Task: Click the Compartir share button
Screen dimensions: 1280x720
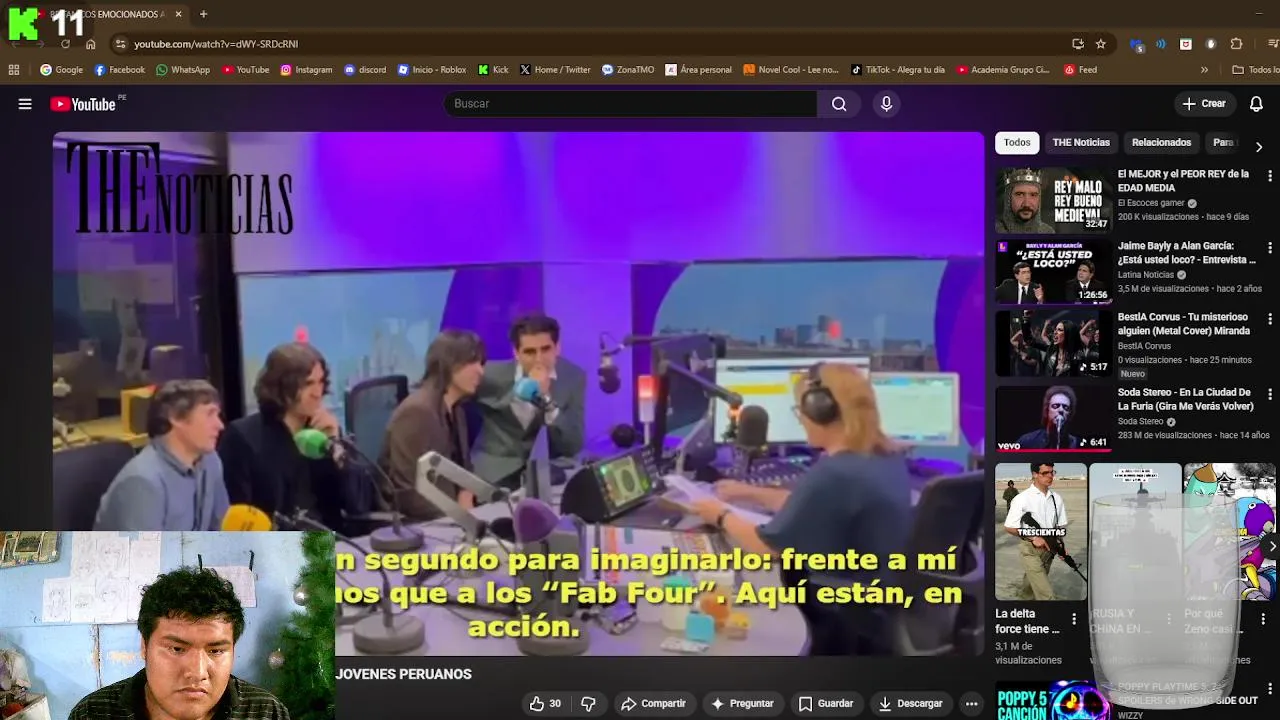Action: coord(653,704)
